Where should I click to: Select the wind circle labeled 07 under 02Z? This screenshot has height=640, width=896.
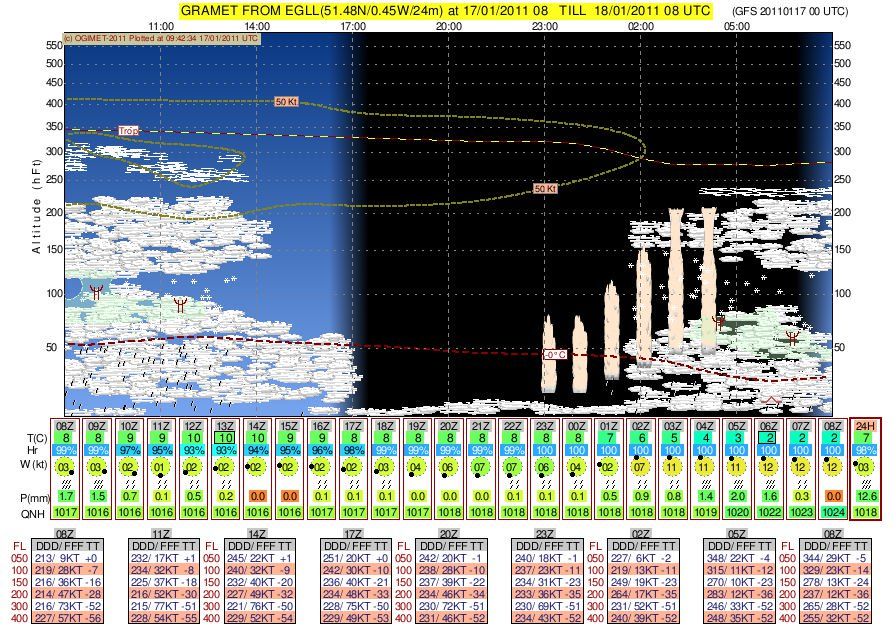click(x=638, y=466)
